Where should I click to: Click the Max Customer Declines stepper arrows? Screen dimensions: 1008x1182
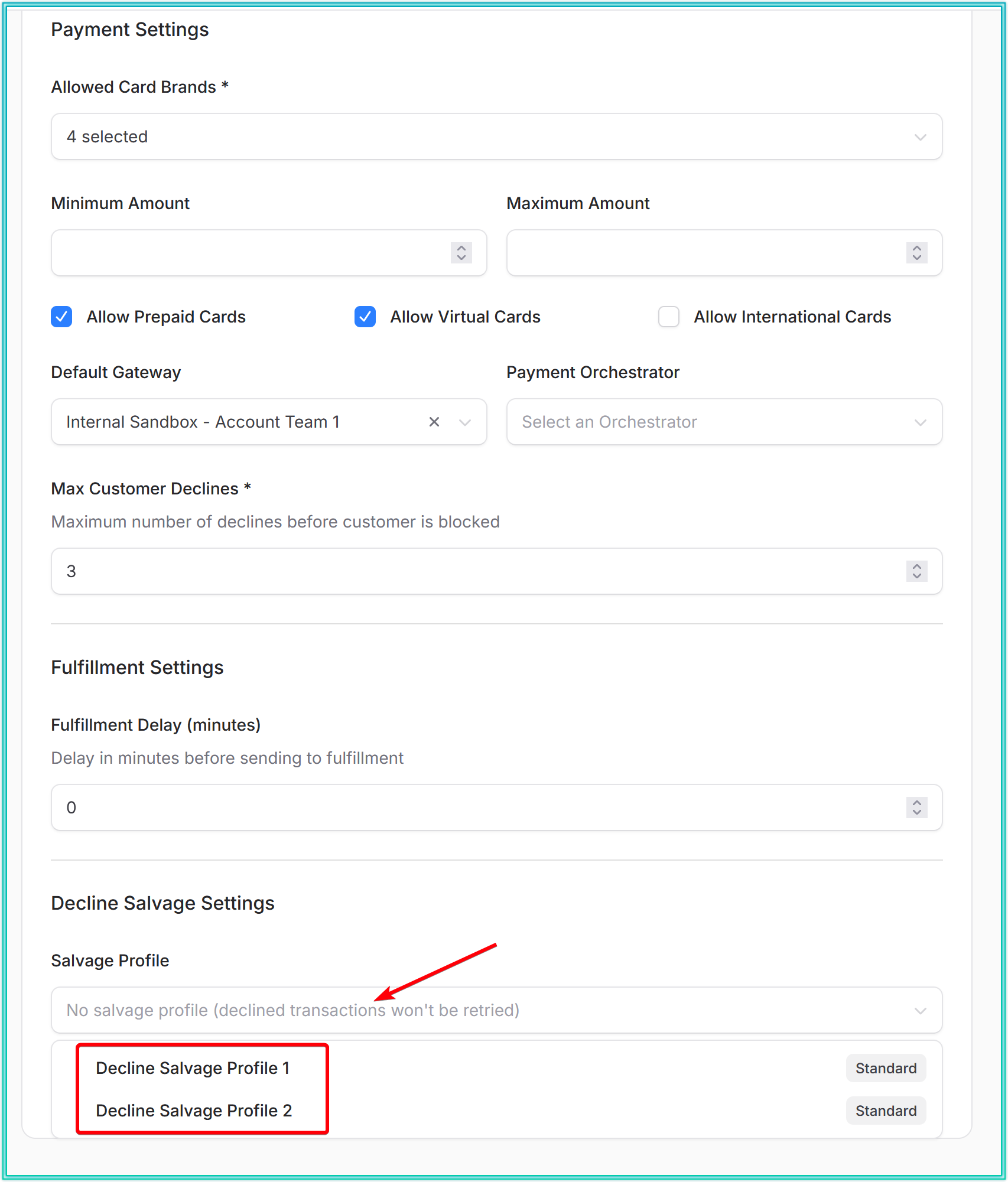[x=916, y=571]
